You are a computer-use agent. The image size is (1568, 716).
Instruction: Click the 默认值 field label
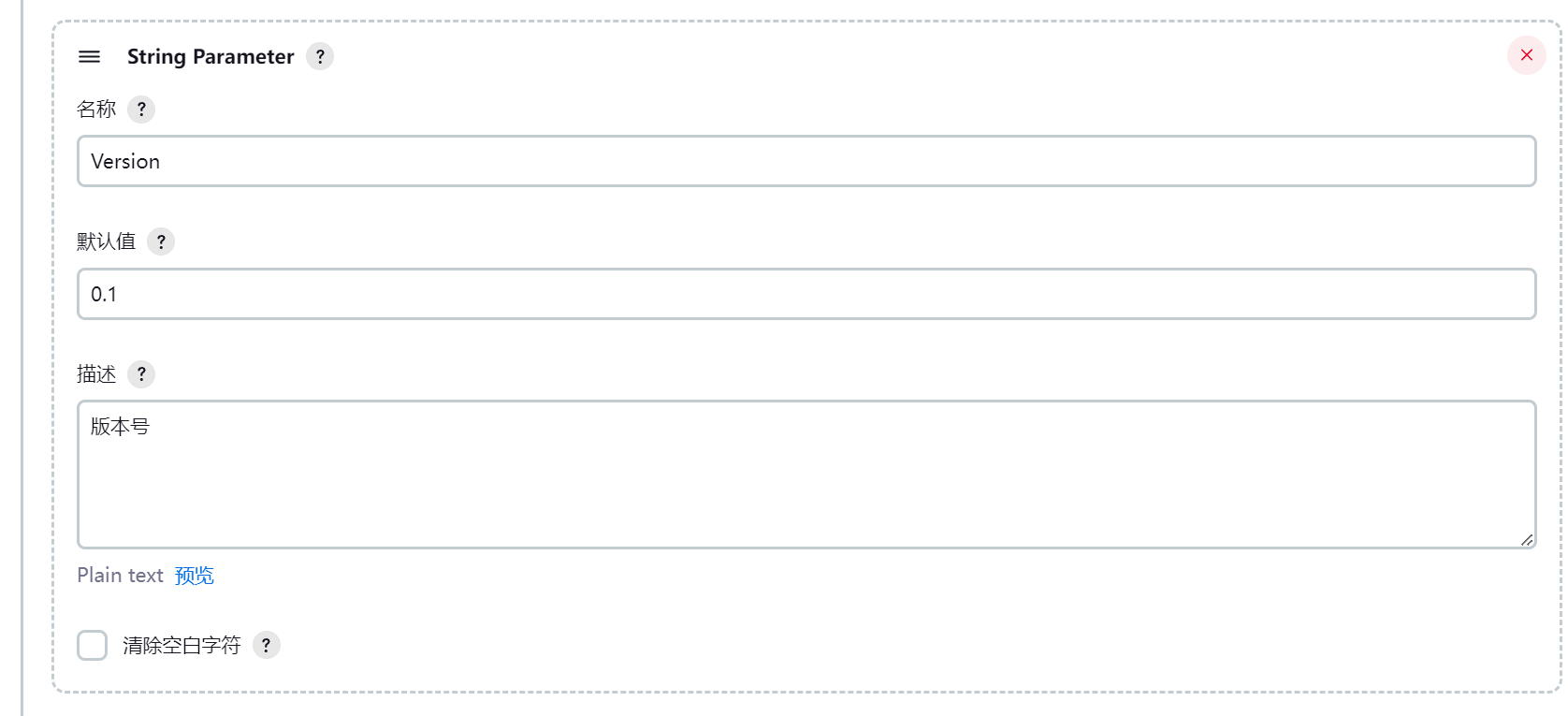pyautogui.click(x=106, y=241)
